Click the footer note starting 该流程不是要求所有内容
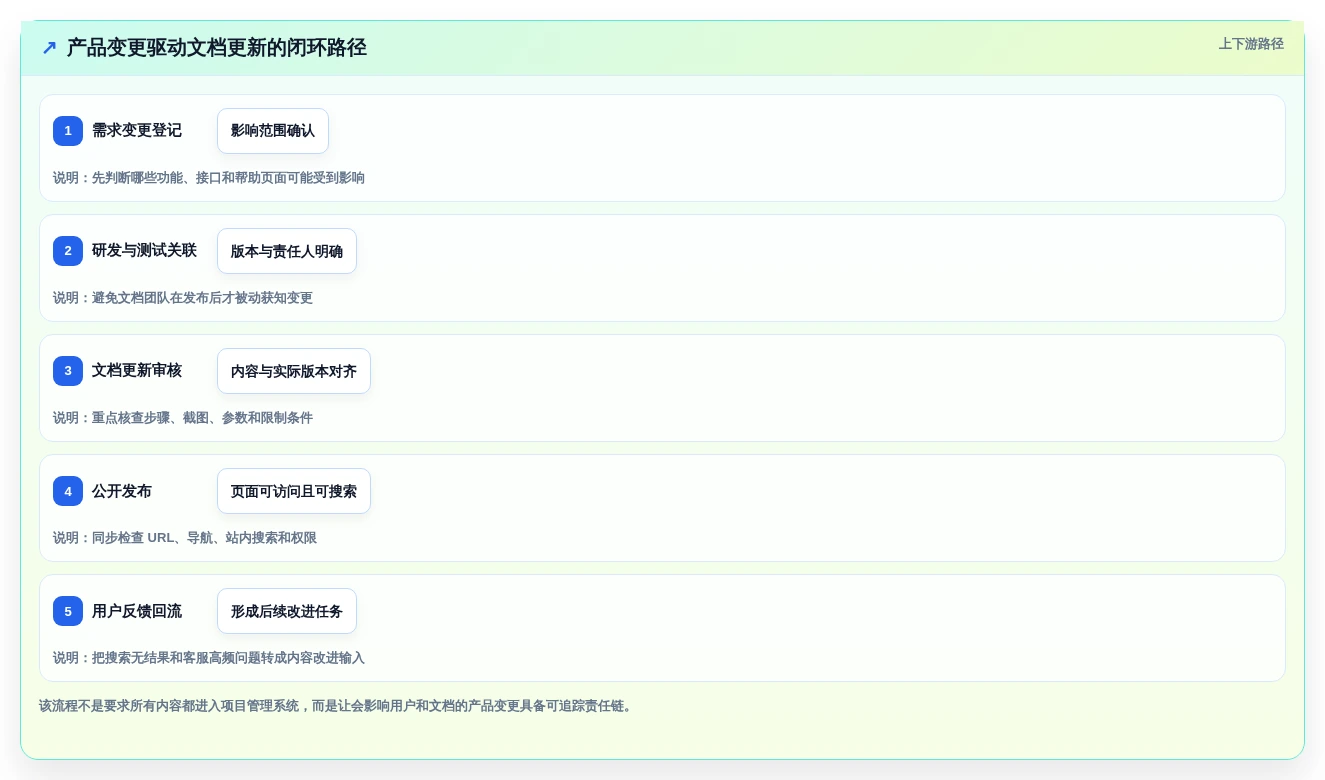 pyautogui.click(x=337, y=706)
